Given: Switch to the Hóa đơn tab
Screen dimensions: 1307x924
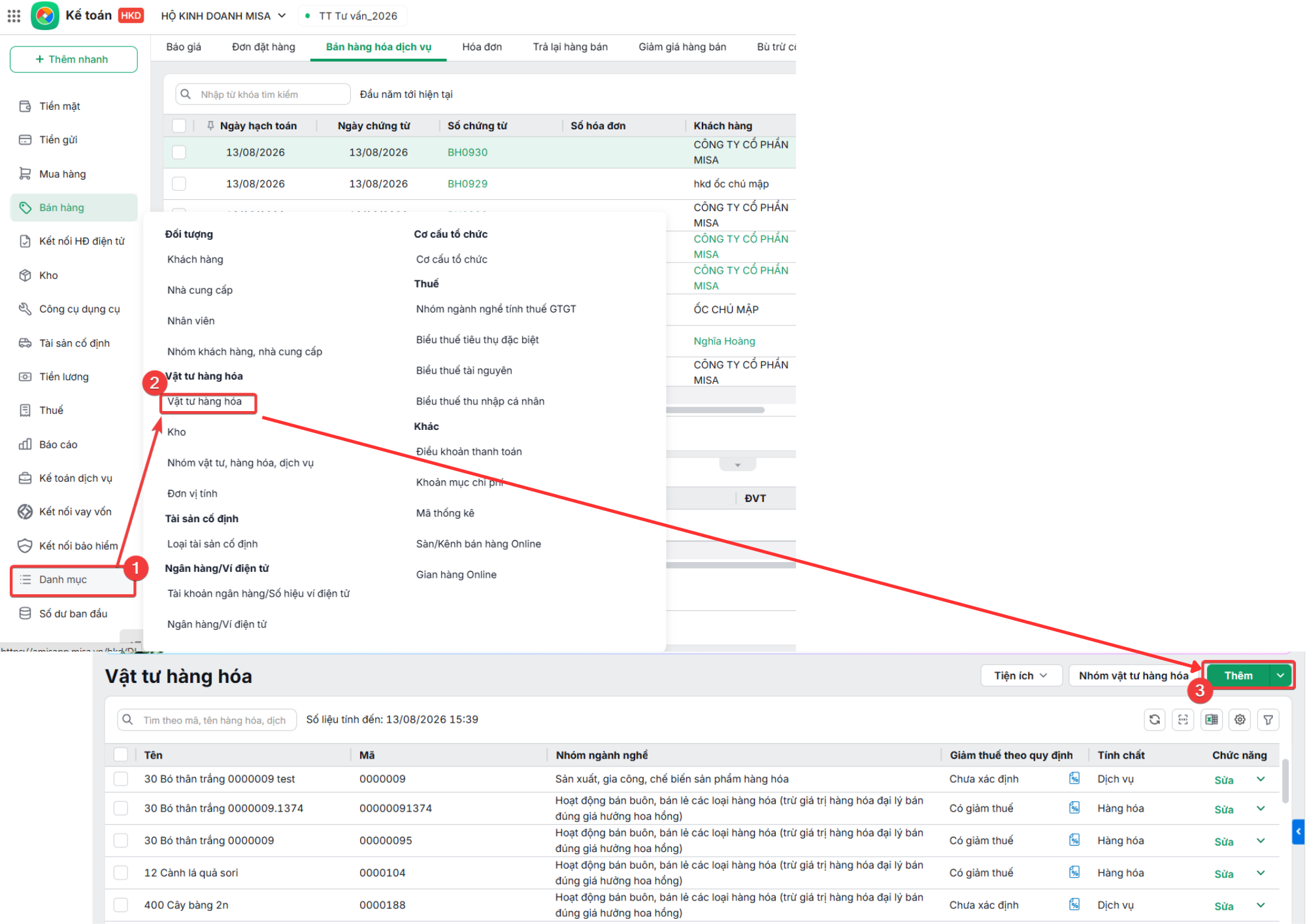Looking at the screenshot, I should (482, 47).
